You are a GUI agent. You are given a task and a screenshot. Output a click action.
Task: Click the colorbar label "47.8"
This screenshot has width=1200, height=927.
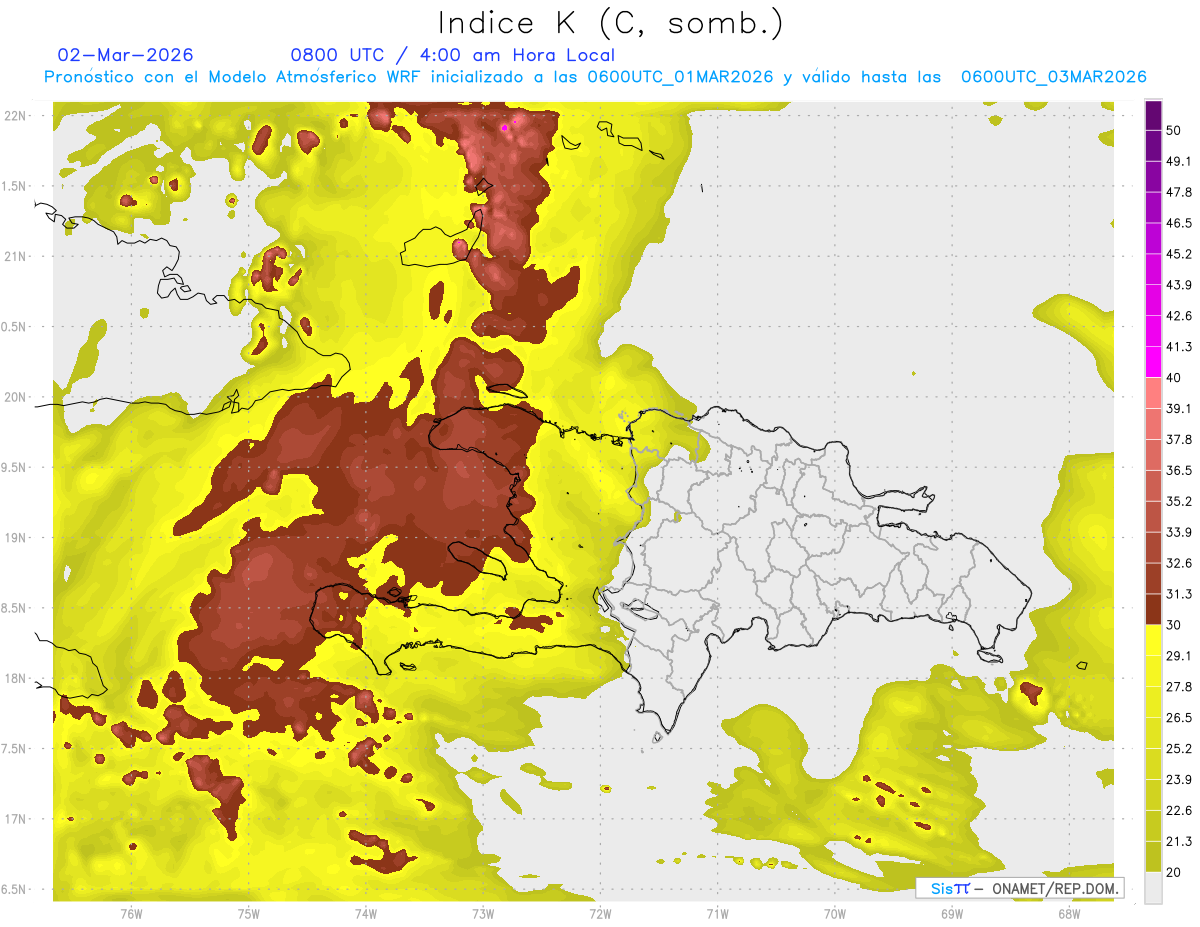[1179, 193]
